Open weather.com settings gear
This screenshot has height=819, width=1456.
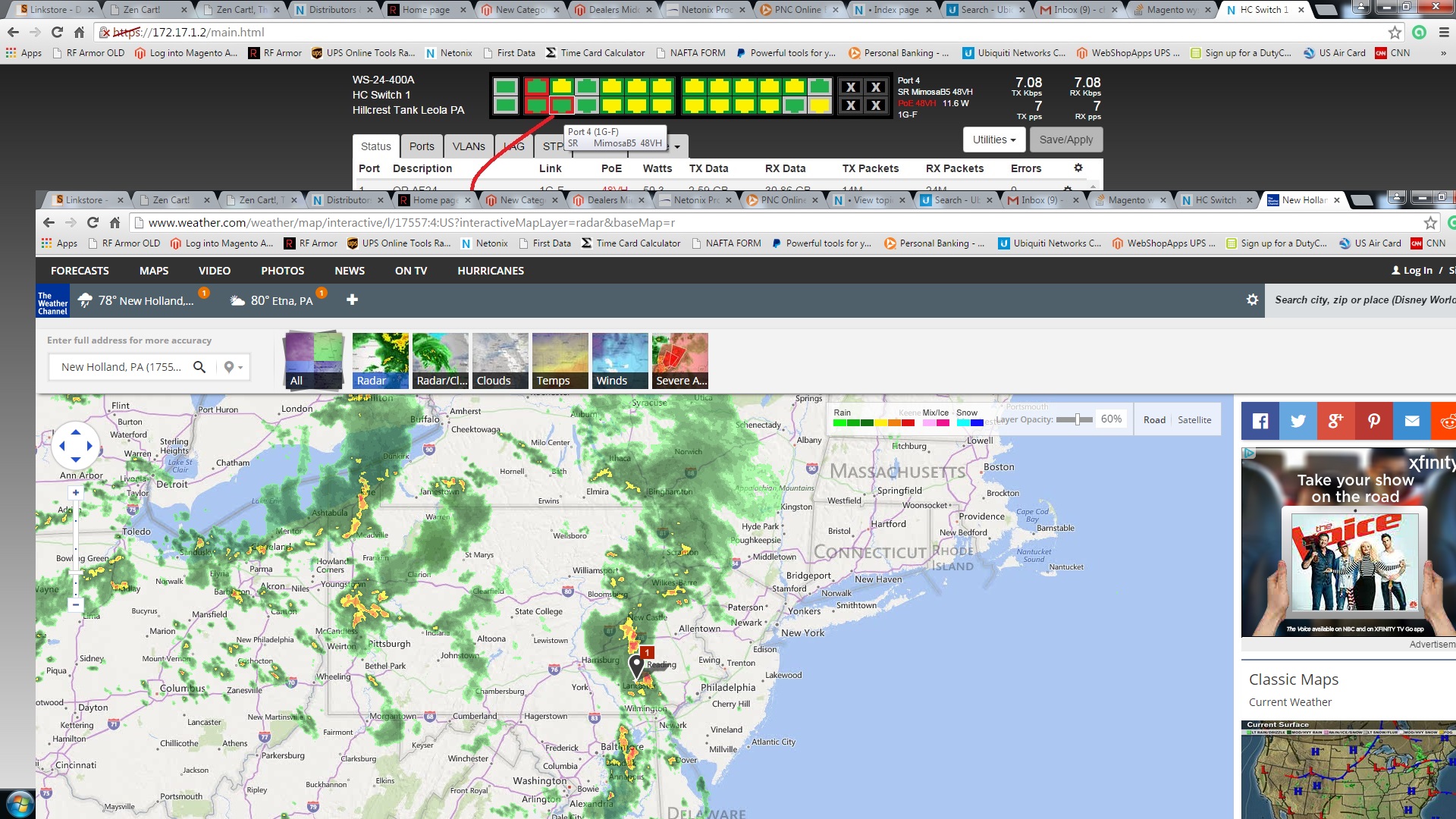1253,300
